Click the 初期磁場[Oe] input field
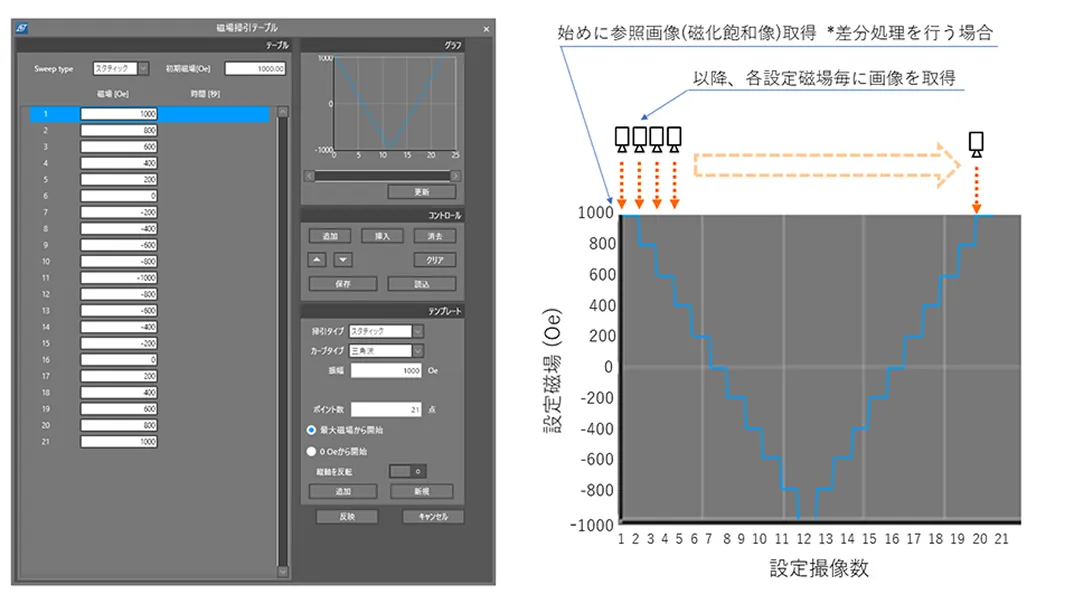 (255, 69)
